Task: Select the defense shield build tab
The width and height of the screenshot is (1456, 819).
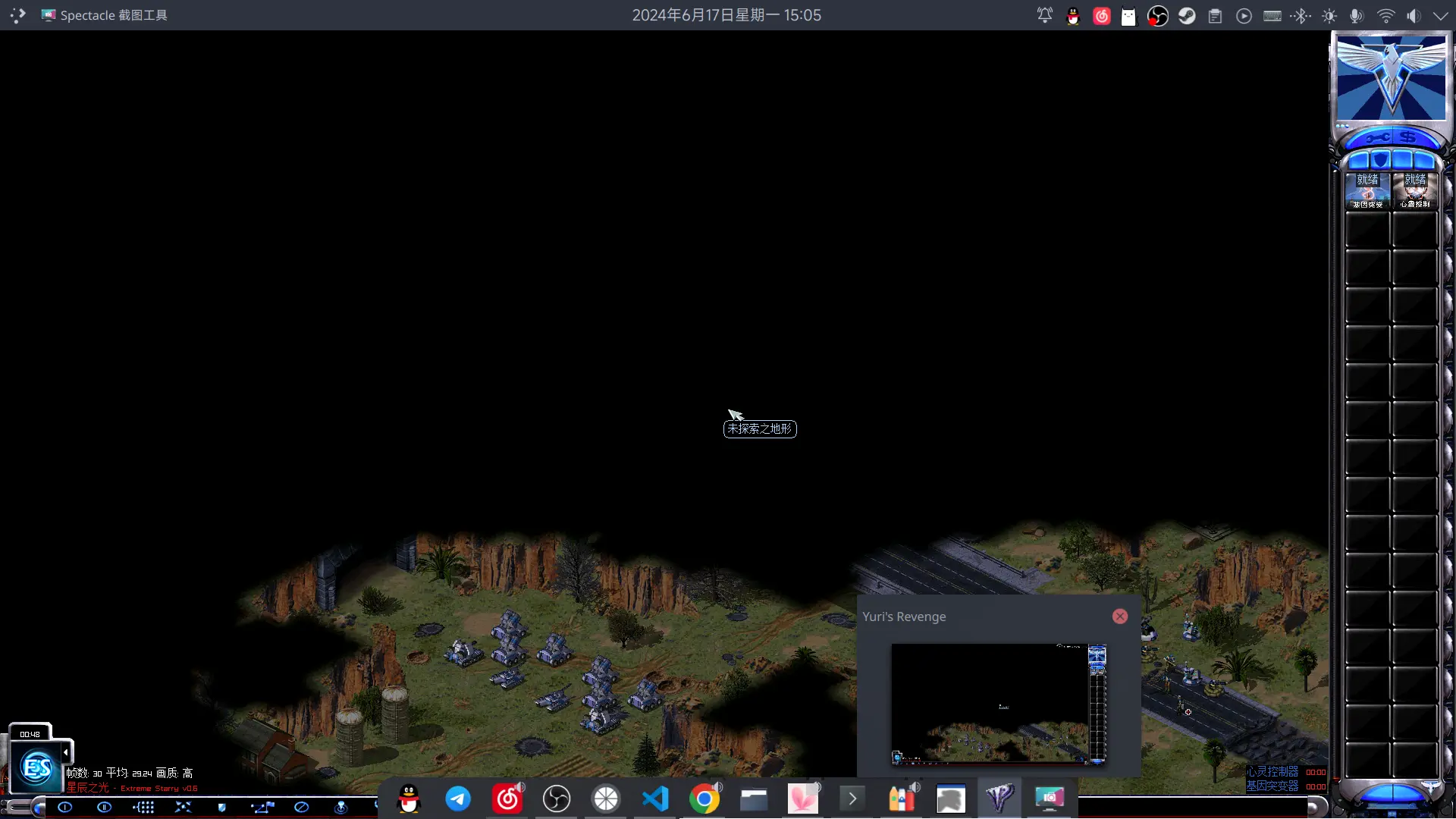Action: pos(1381,160)
